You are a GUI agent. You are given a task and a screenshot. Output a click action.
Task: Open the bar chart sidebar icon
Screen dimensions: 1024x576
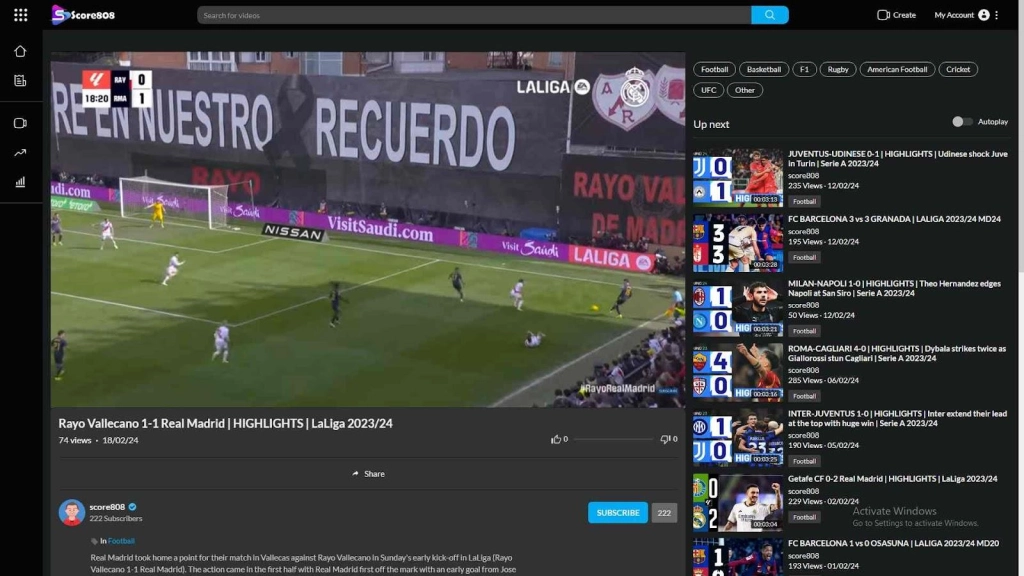(x=20, y=182)
